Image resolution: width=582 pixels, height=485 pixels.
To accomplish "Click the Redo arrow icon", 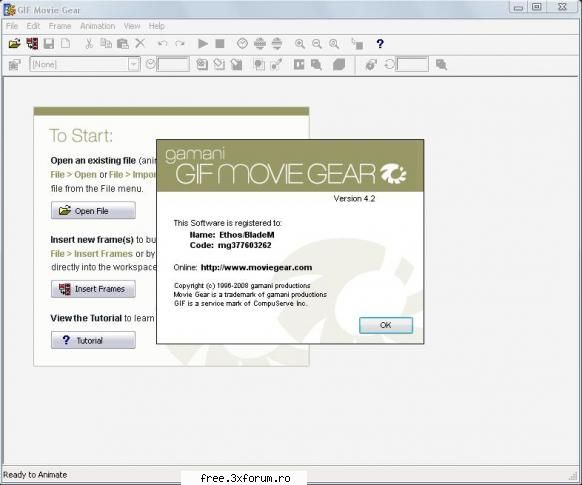I will click(180, 44).
